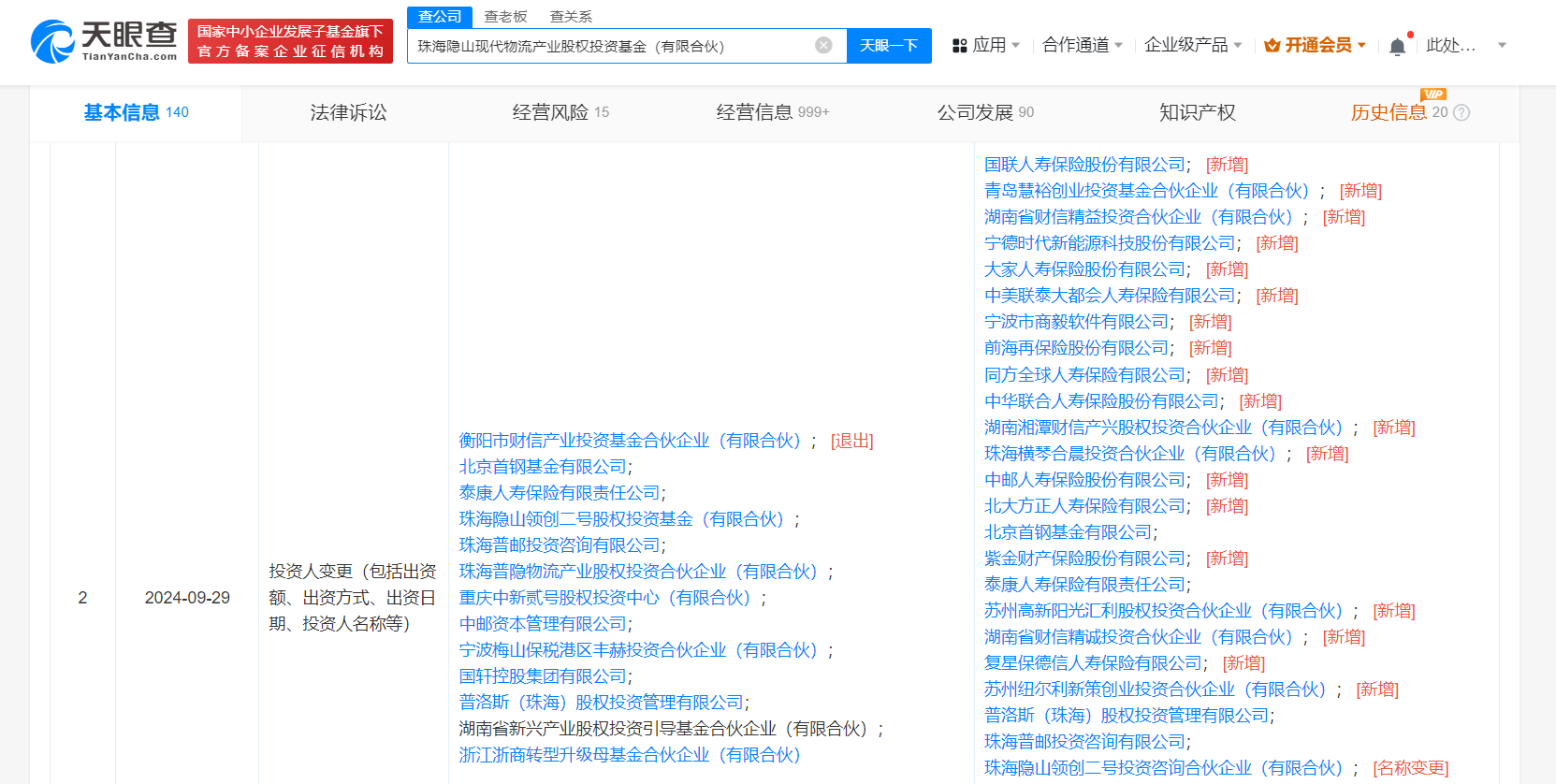Viewport: 1556px width, 784px height.
Task: Select the 基本信息 tab
Action: point(136,112)
